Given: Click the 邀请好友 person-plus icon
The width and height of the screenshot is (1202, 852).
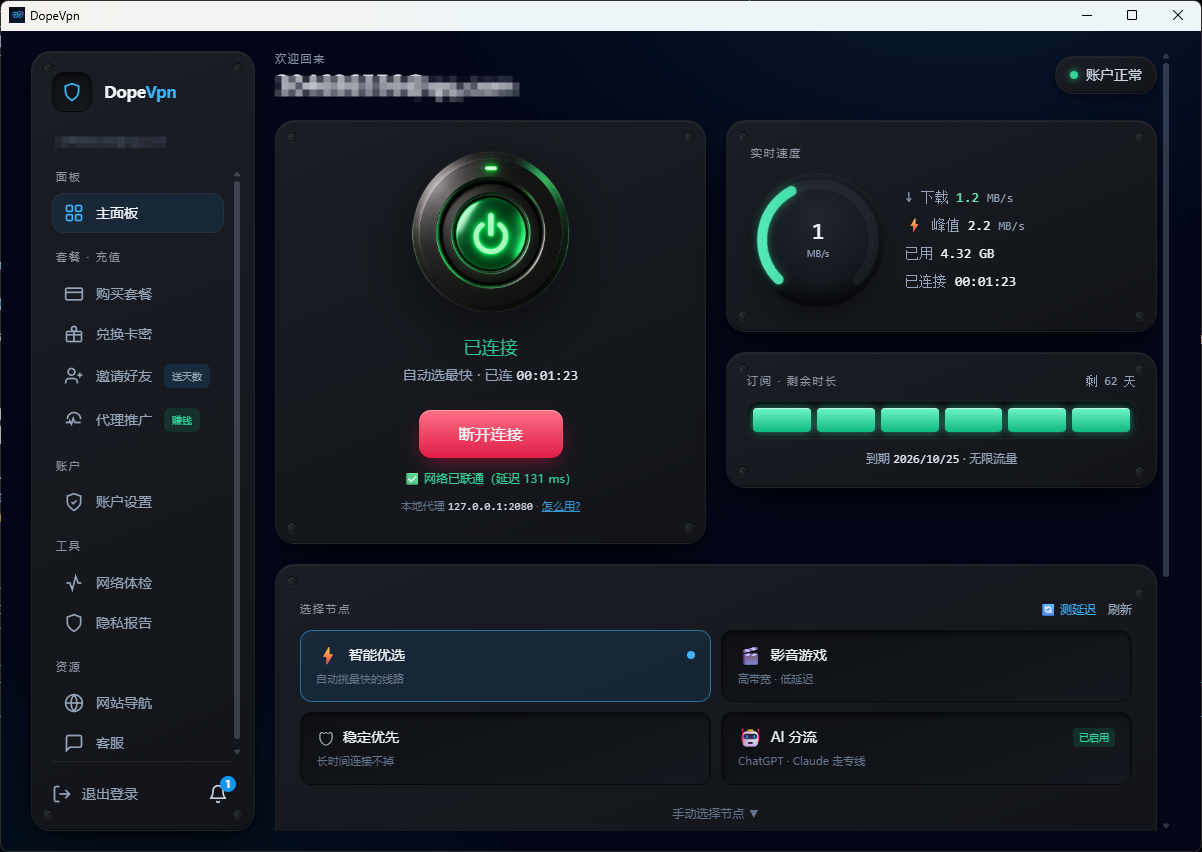Looking at the screenshot, I should click(x=74, y=376).
